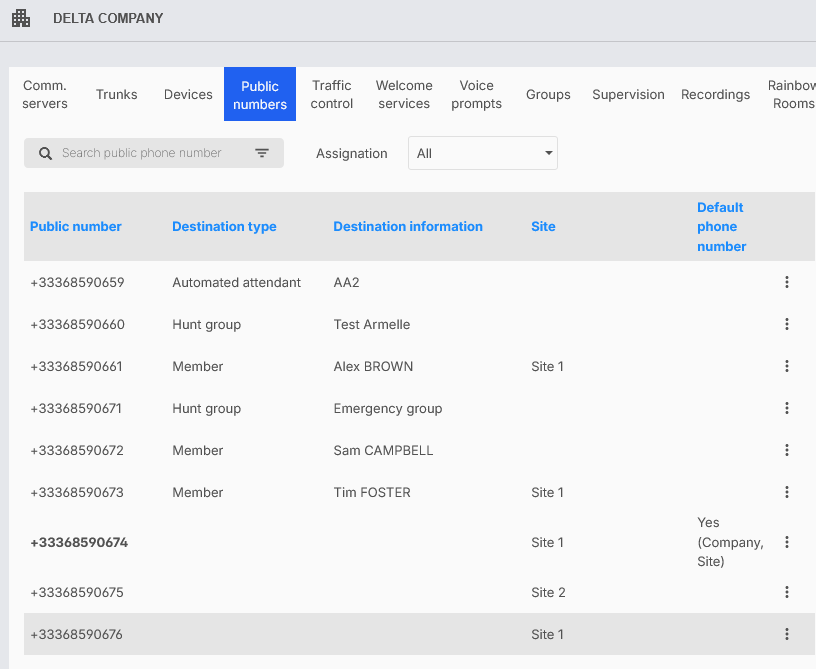Open three-dot menu for Test Armelle row
This screenshot has width=816, height=669.
787,325
